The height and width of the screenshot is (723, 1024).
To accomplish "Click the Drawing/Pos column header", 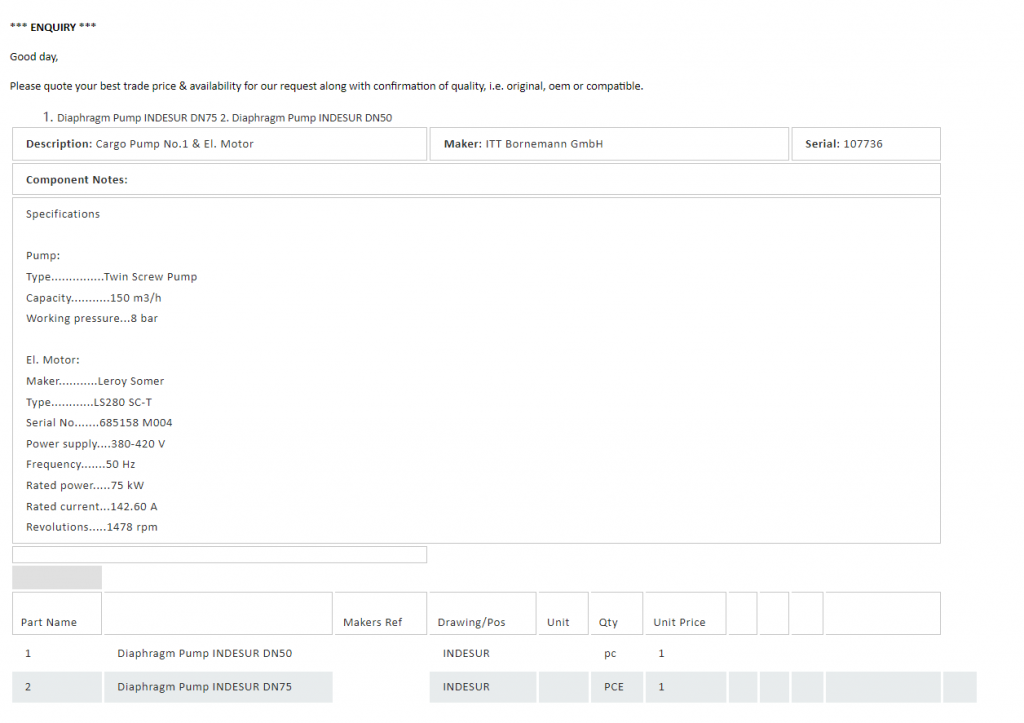I will click(x=472, y=622).
